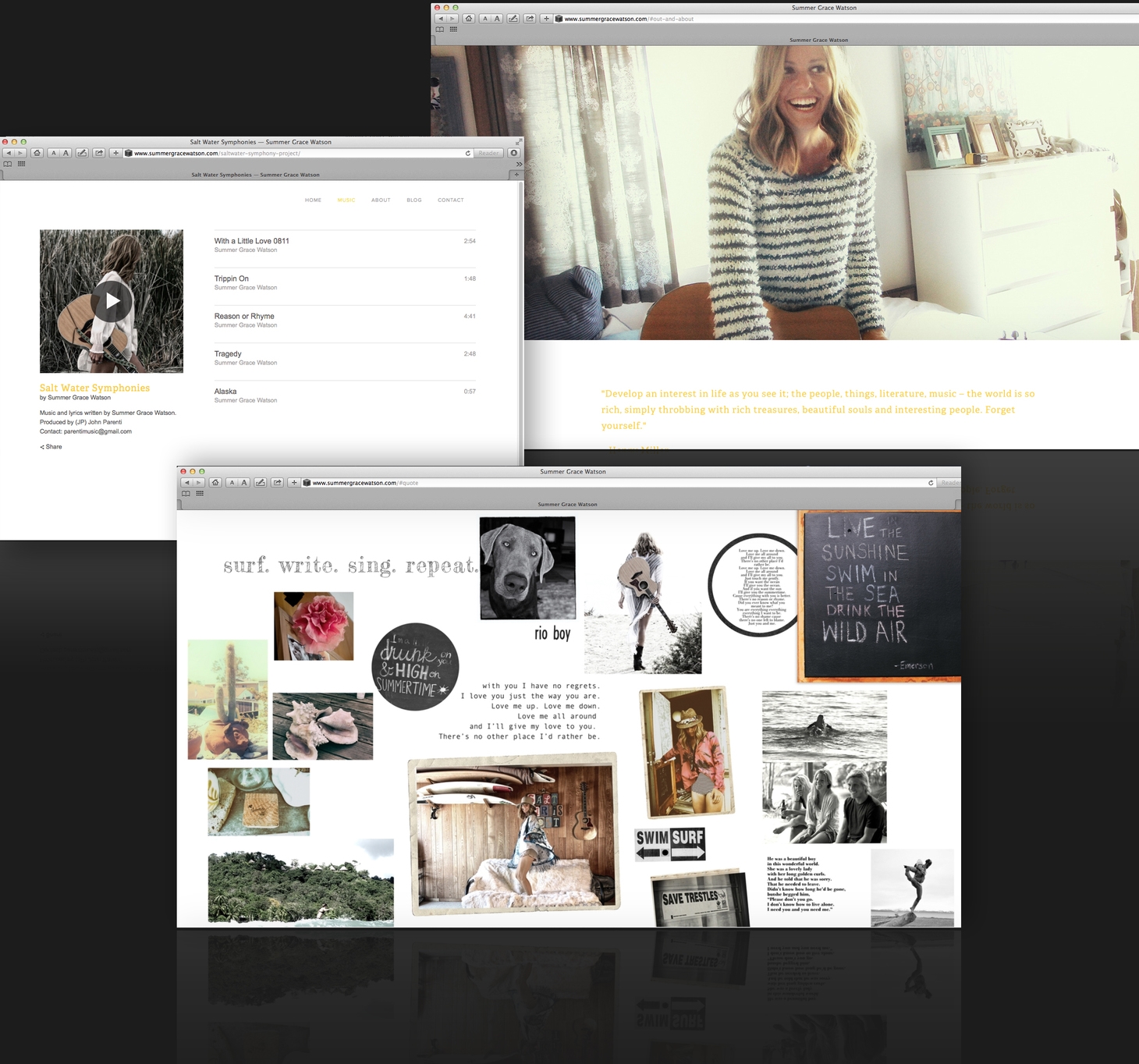
Task: Open the rio boy dog photo
Action: [527, 568]
